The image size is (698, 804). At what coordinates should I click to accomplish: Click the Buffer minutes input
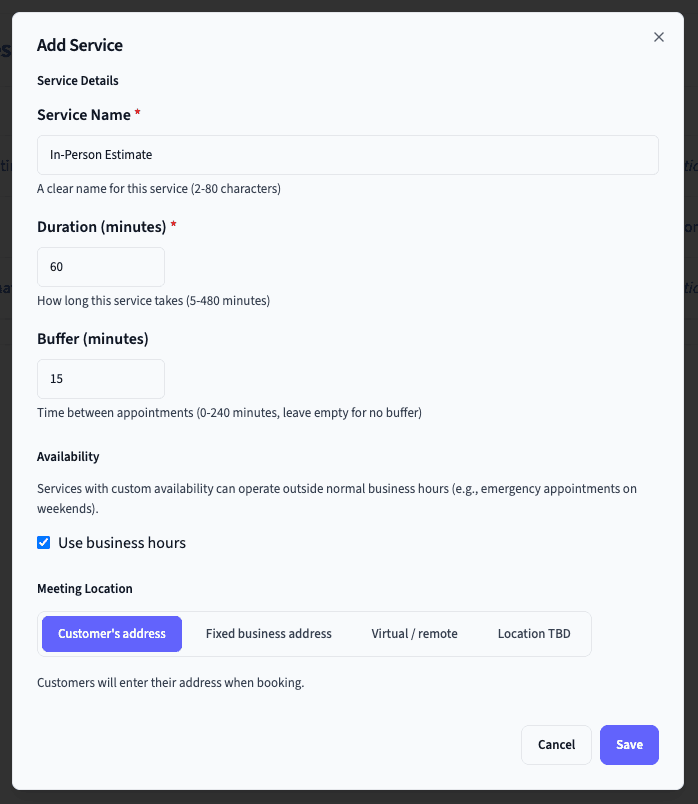[x=100, y=379]
